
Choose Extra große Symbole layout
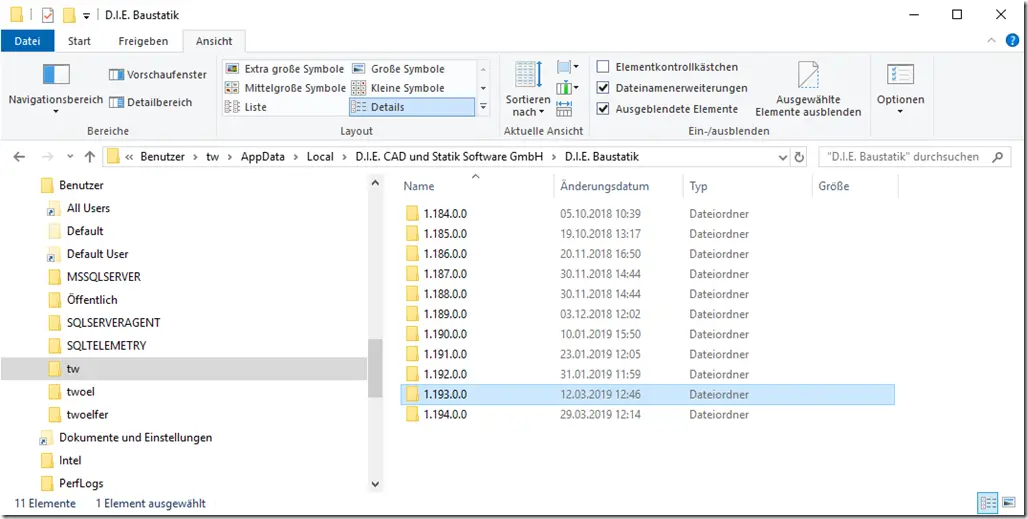tap(285, 69)
